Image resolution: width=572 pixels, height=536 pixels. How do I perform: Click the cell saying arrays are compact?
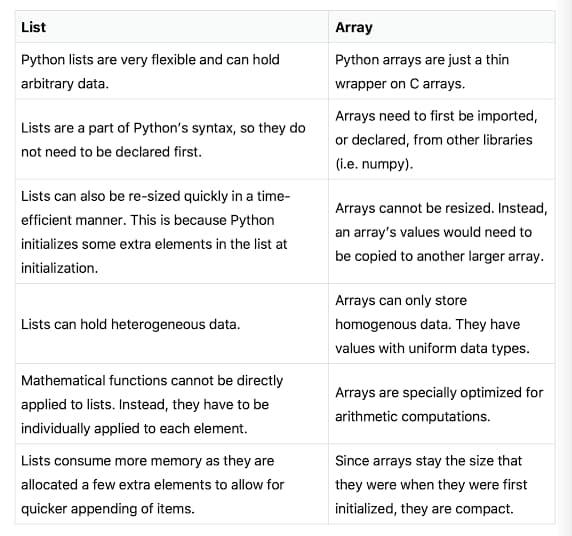pyautogui.click(x=442, y=484)
